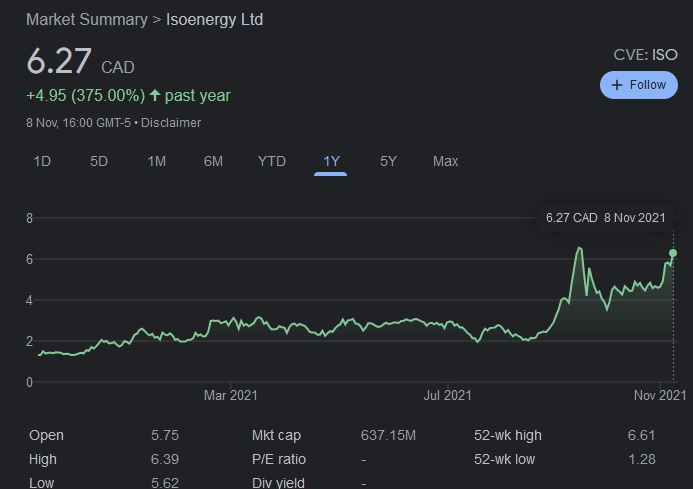Click the +4.95 (375.00%) past year change
This screenshot has width=693, height=489.
point(128,96)
